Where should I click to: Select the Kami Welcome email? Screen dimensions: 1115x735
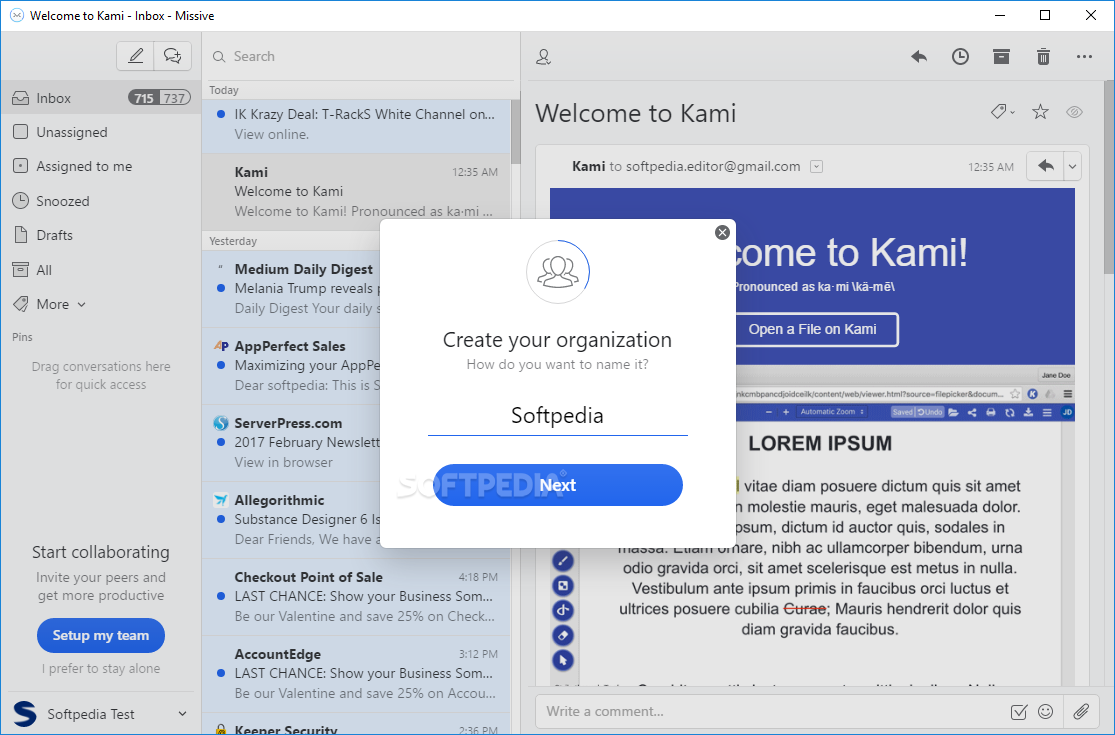pos(356,191)
